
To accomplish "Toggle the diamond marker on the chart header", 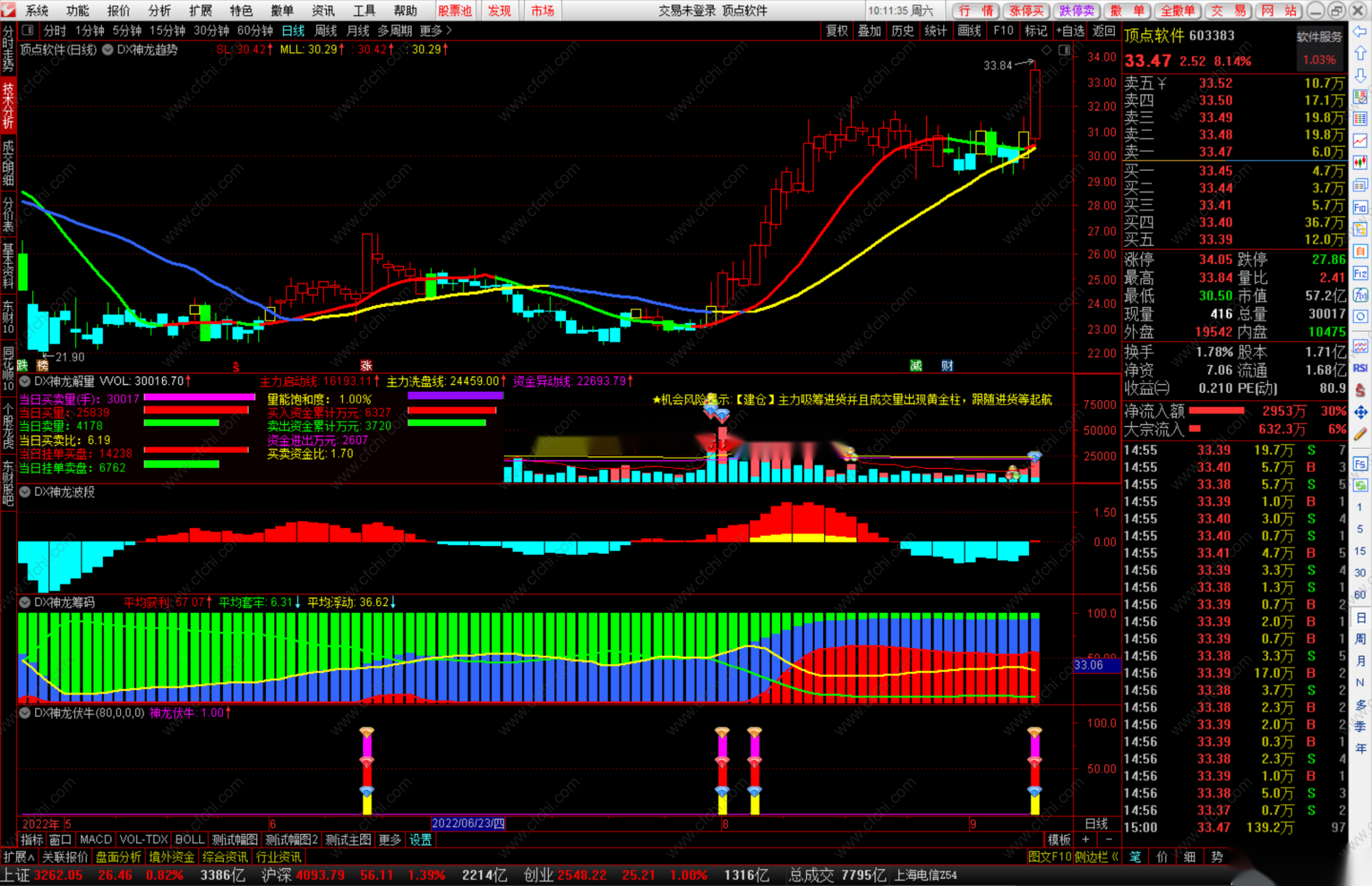I will pos(1046,50).
